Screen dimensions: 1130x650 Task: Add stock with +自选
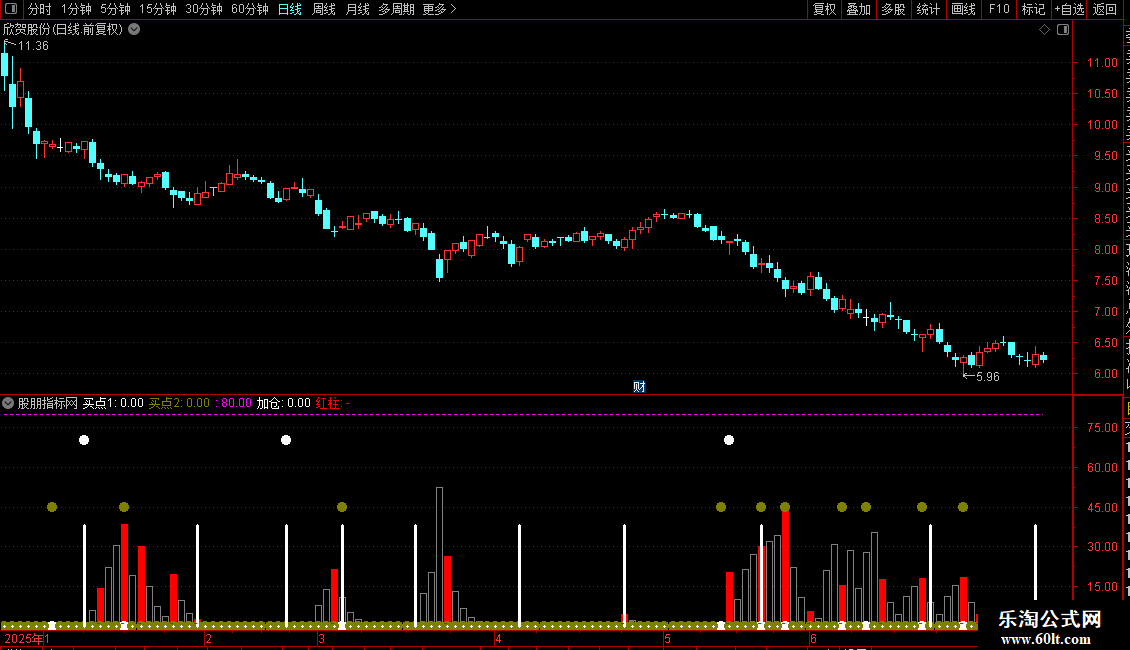(1069, 9)
